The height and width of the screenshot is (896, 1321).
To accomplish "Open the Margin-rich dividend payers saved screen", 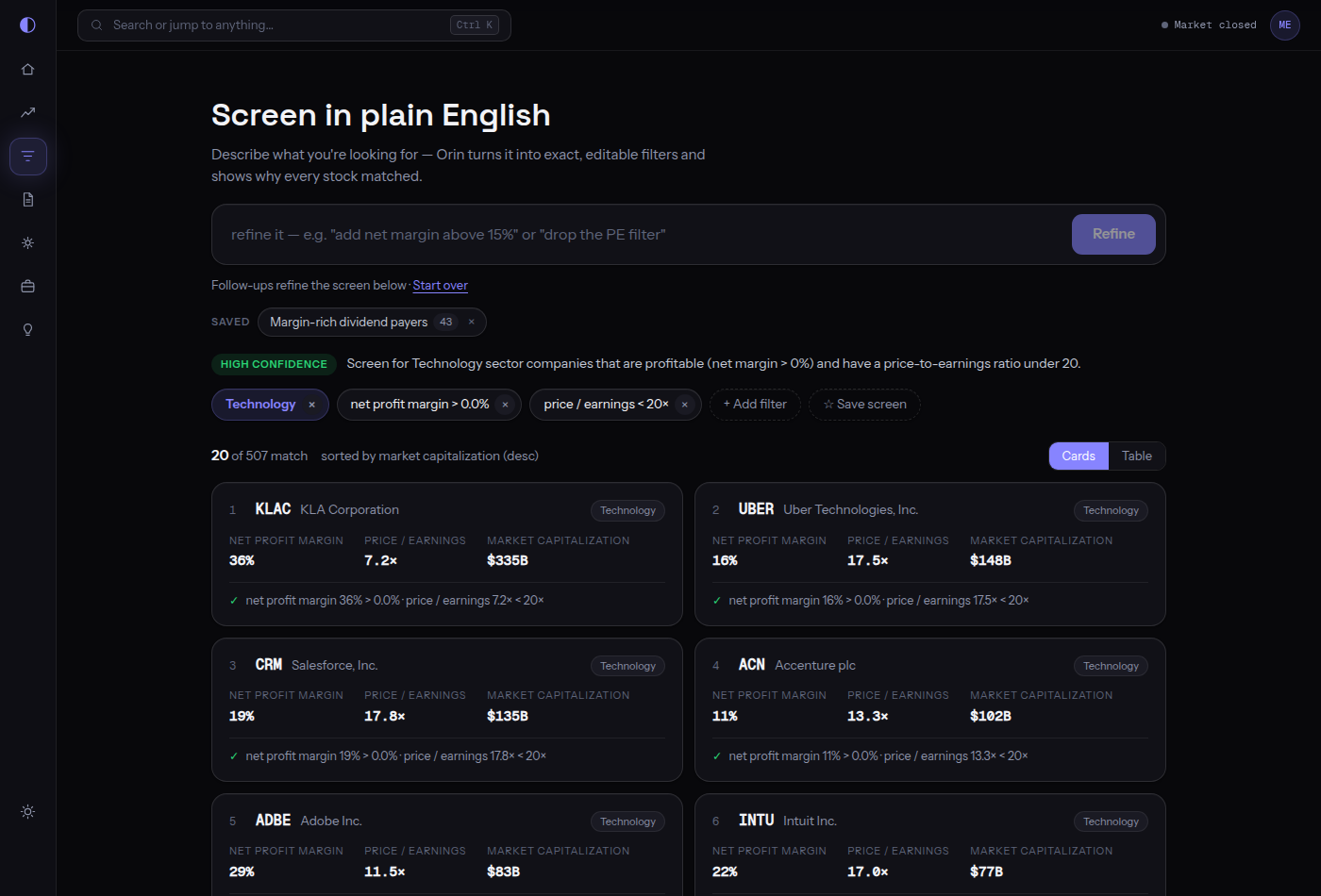I will point(348,323).
